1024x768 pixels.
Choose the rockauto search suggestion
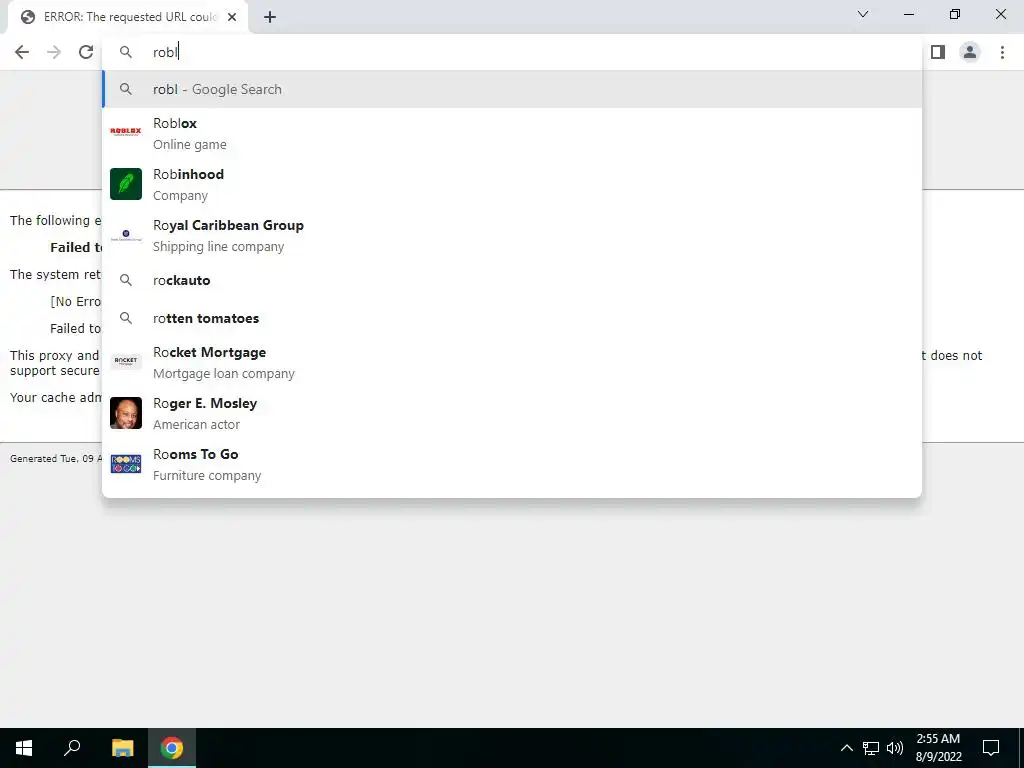pyautogui.click(x=512, y=280)
